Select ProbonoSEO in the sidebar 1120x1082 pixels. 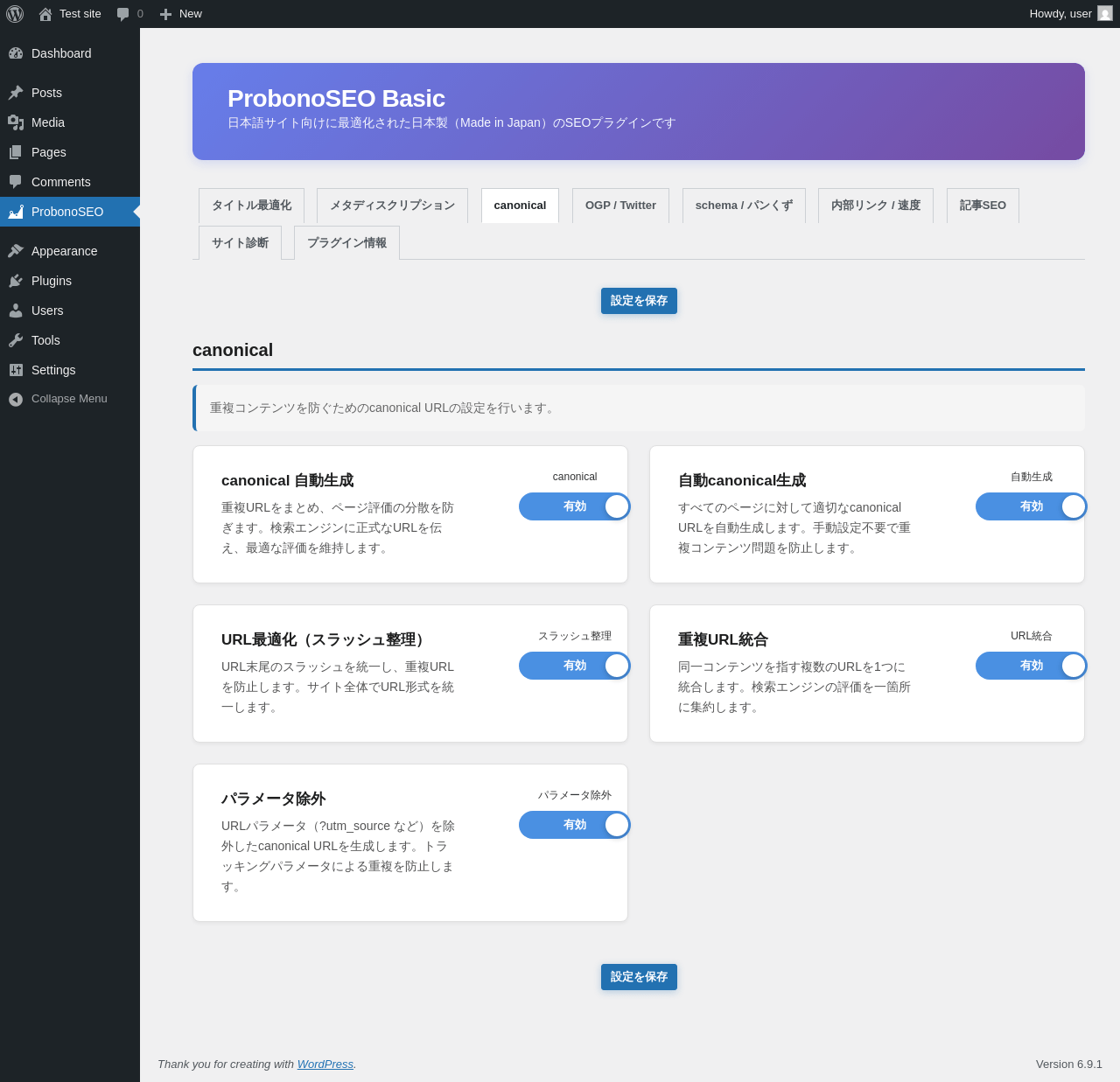(70, 212)
